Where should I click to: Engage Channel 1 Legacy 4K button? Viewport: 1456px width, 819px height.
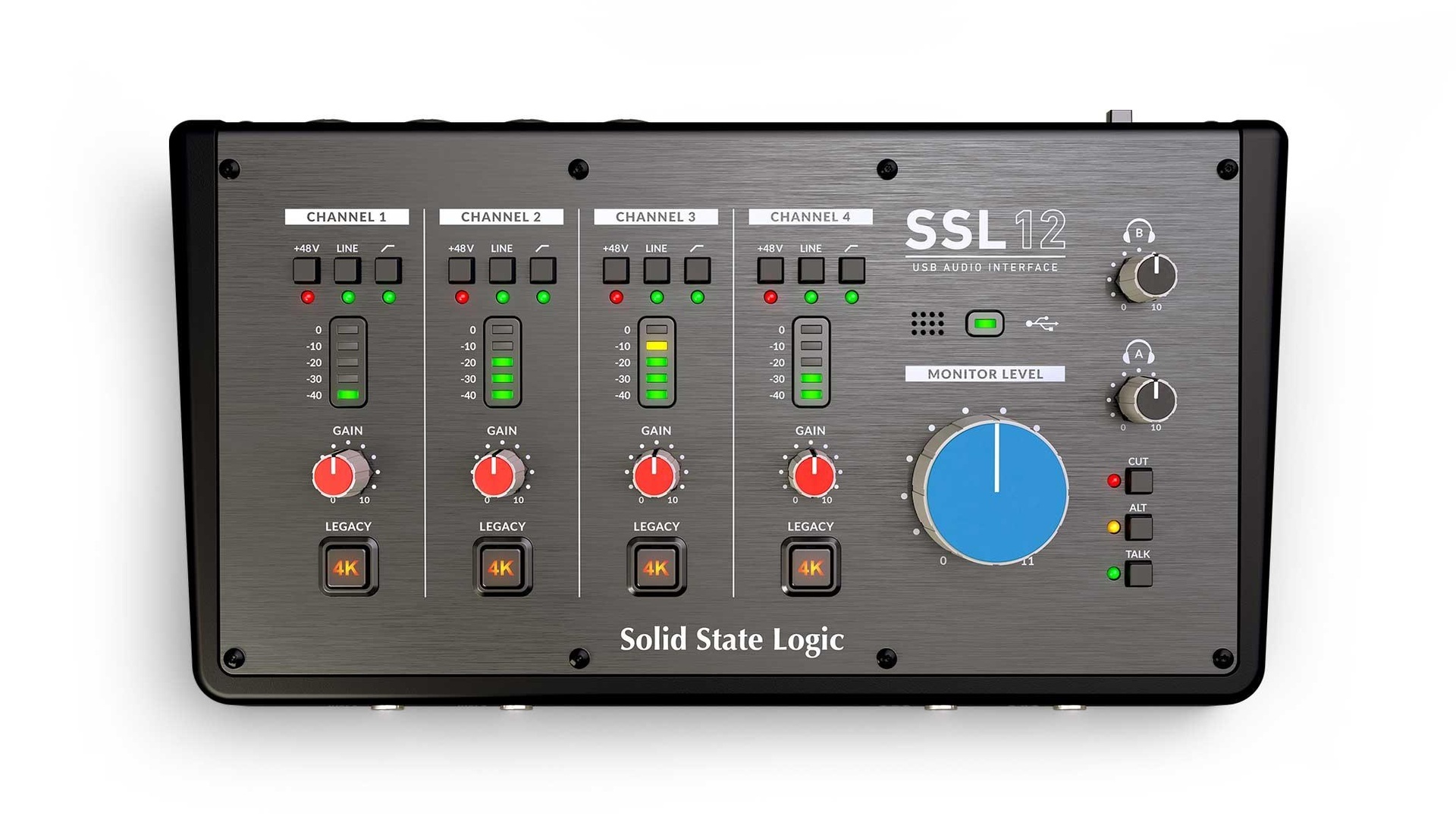tap(348, 566)
